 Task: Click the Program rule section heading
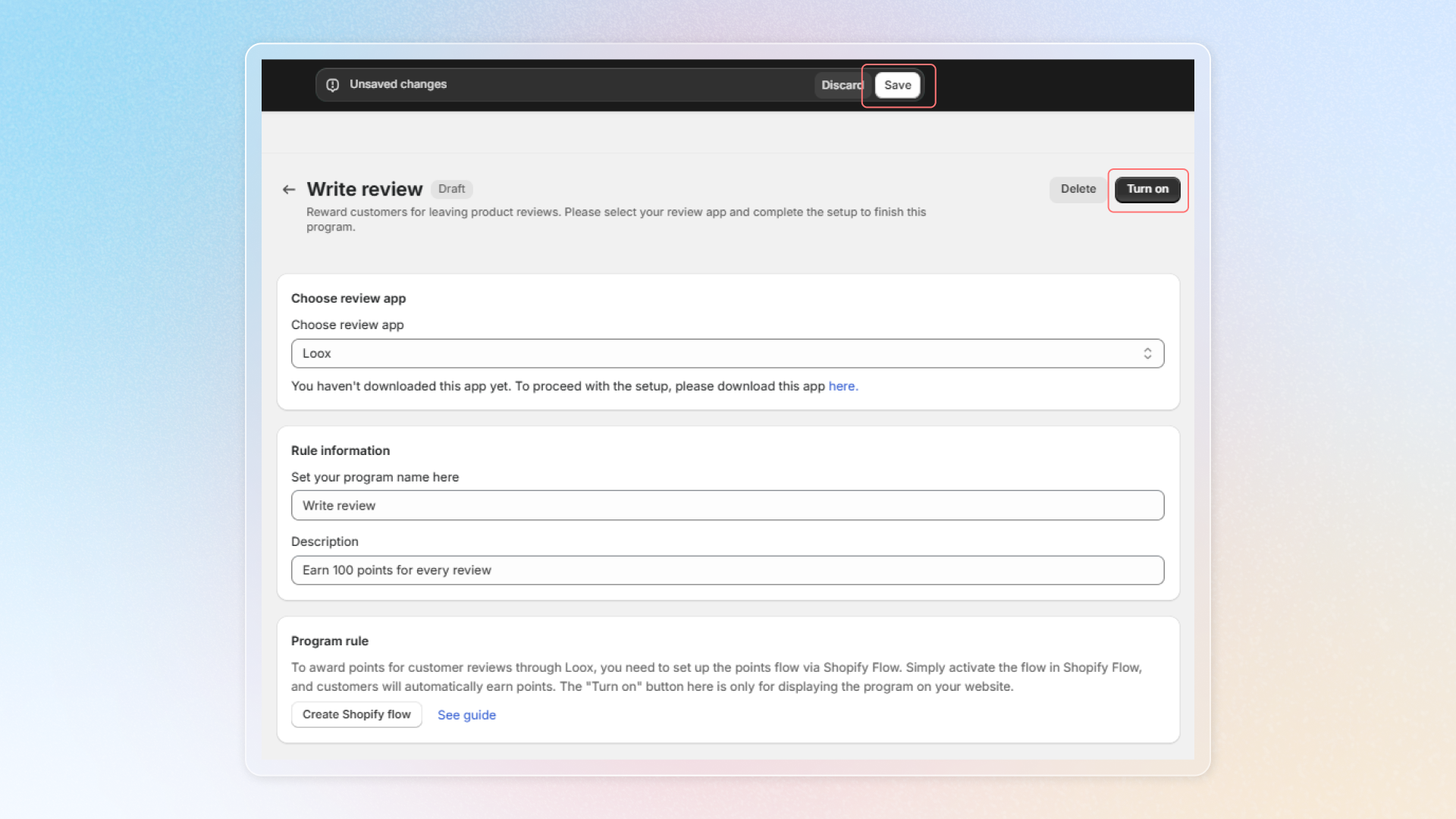coord(330,641)
